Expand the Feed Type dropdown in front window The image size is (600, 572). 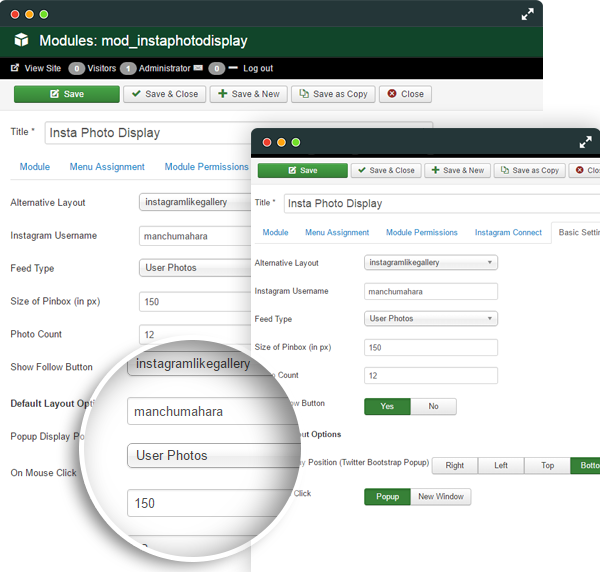click(x=431, y=318)
